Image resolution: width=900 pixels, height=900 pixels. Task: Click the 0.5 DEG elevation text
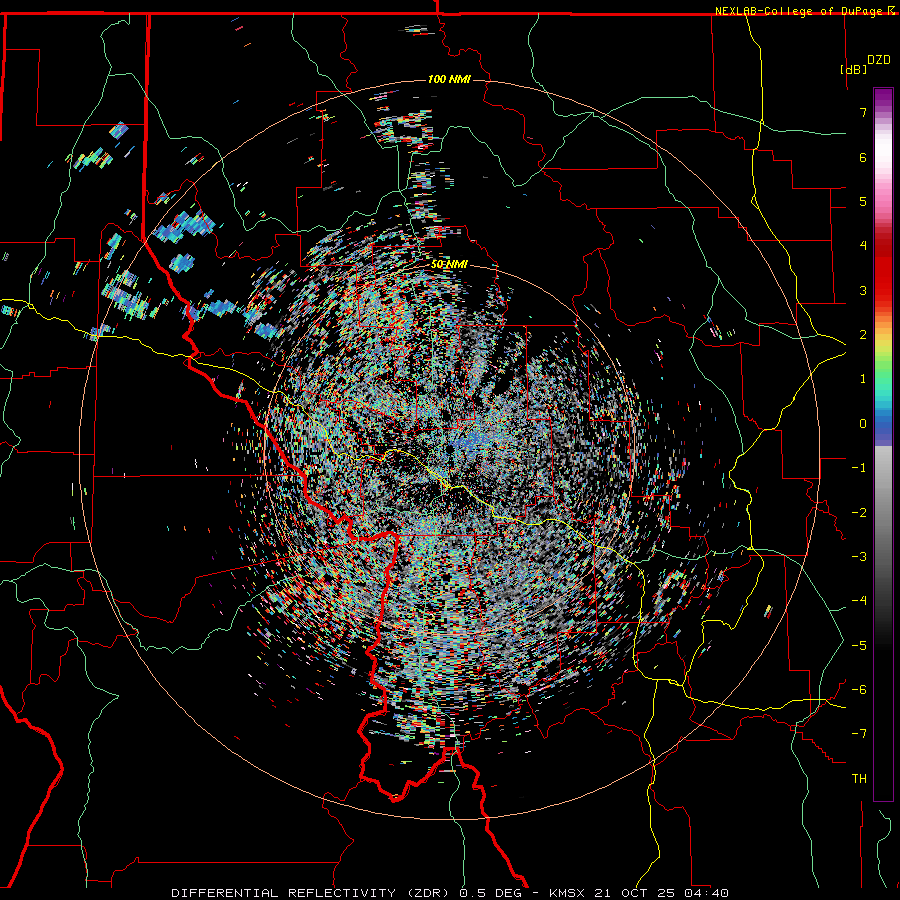[490, 893]
